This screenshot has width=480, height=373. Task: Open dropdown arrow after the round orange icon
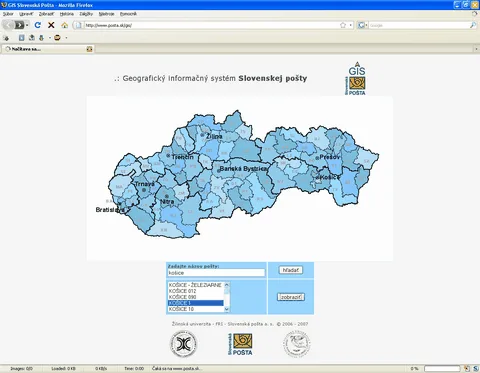pyautogui.click(x=66, y=38)
